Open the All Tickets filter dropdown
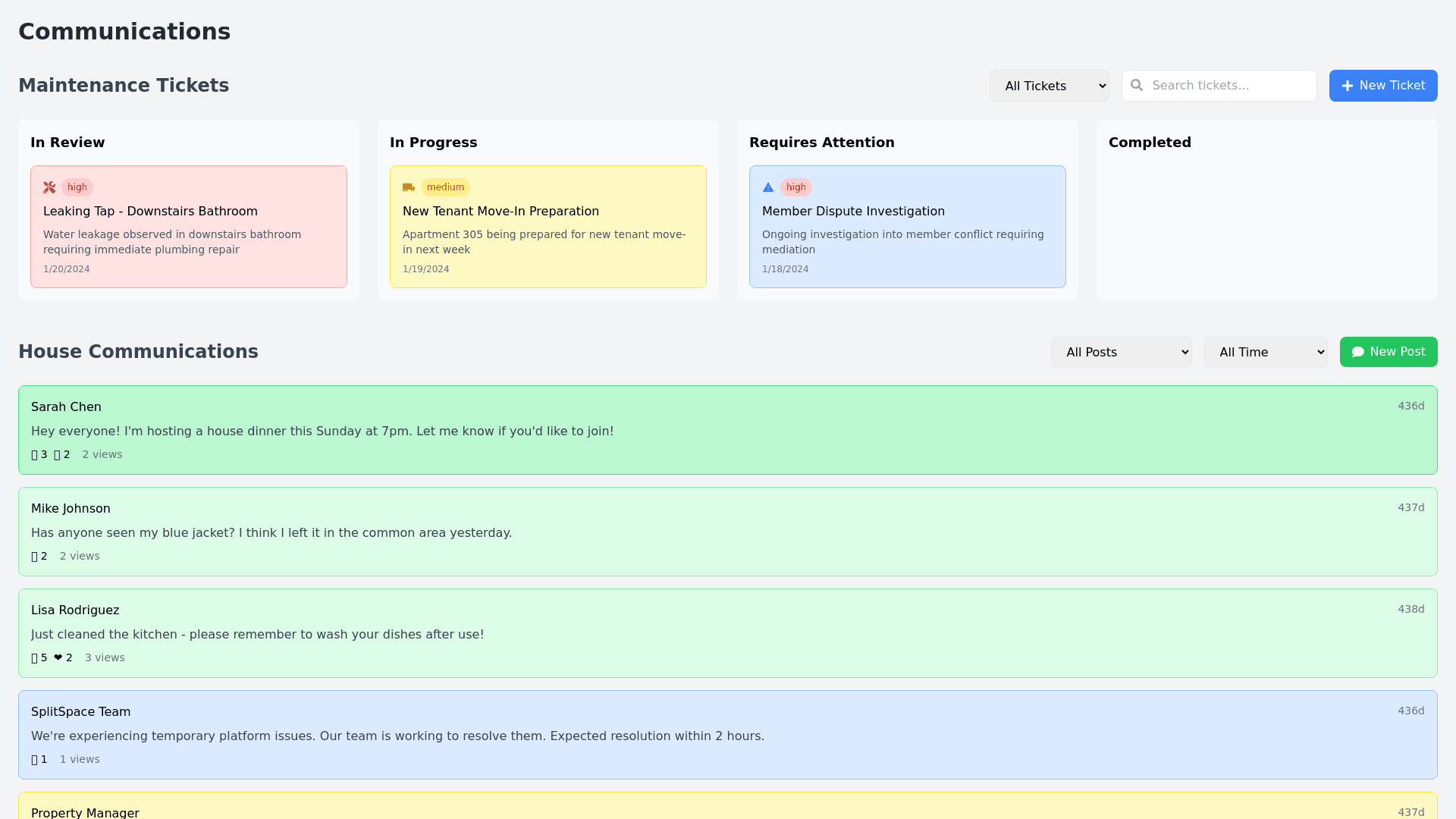The image size is (1456, 819). coord(1050,86)
